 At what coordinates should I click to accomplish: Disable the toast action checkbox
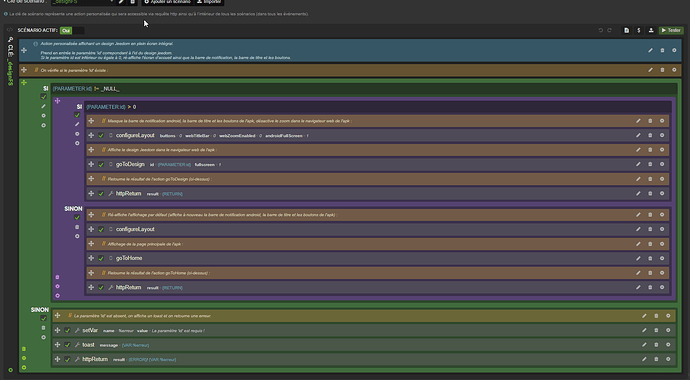point(67,345)
